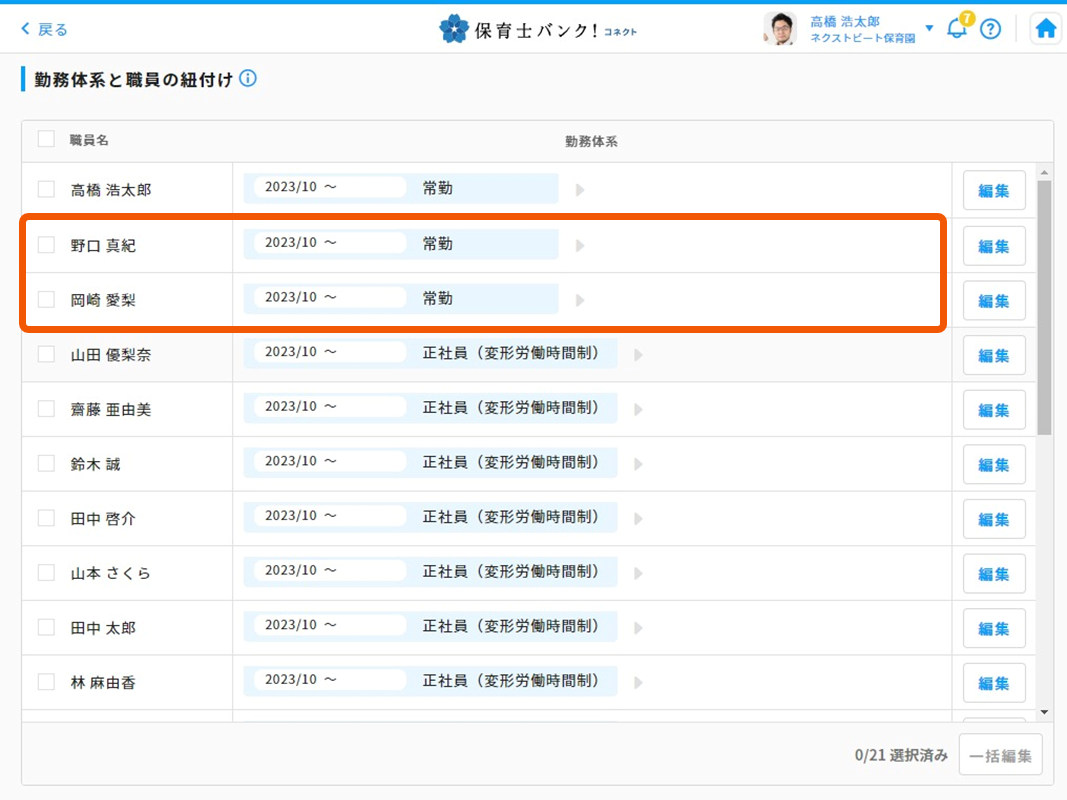This screenshot has height=800, width=1067.
Task: Click the 保育士バンク! logo
Action: point(537,29)
